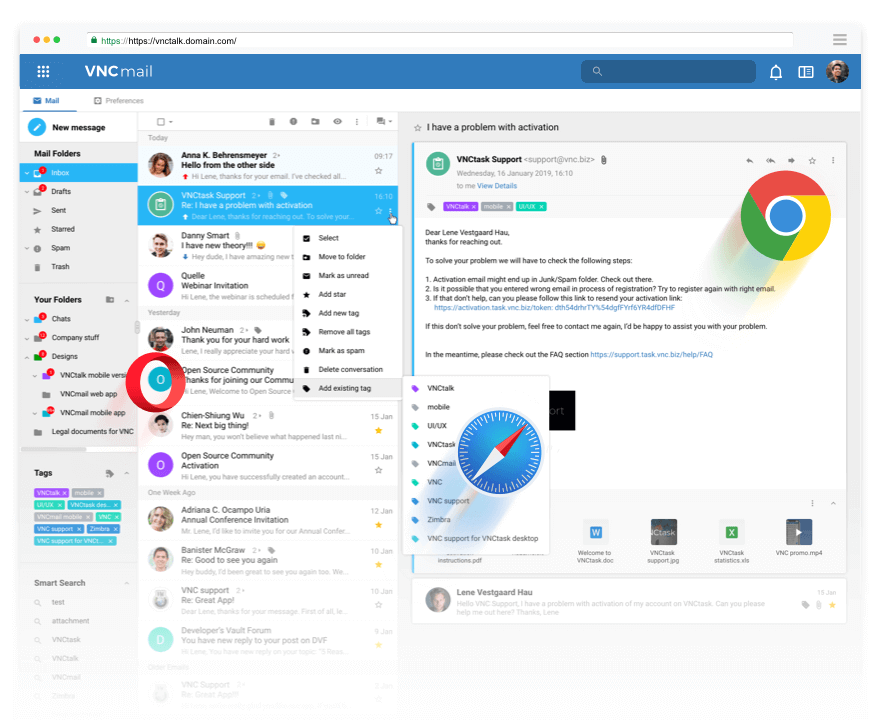
Task: Star the VNC support Great App email
Action: click(379, 605)
